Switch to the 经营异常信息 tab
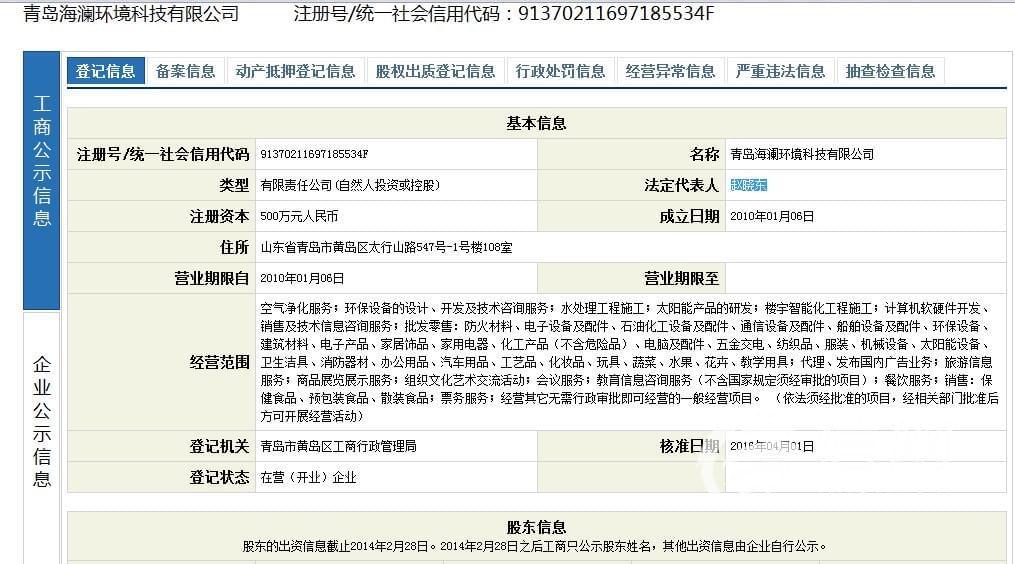Viewport: 1015px width, 564px height. tap(671, 71)
